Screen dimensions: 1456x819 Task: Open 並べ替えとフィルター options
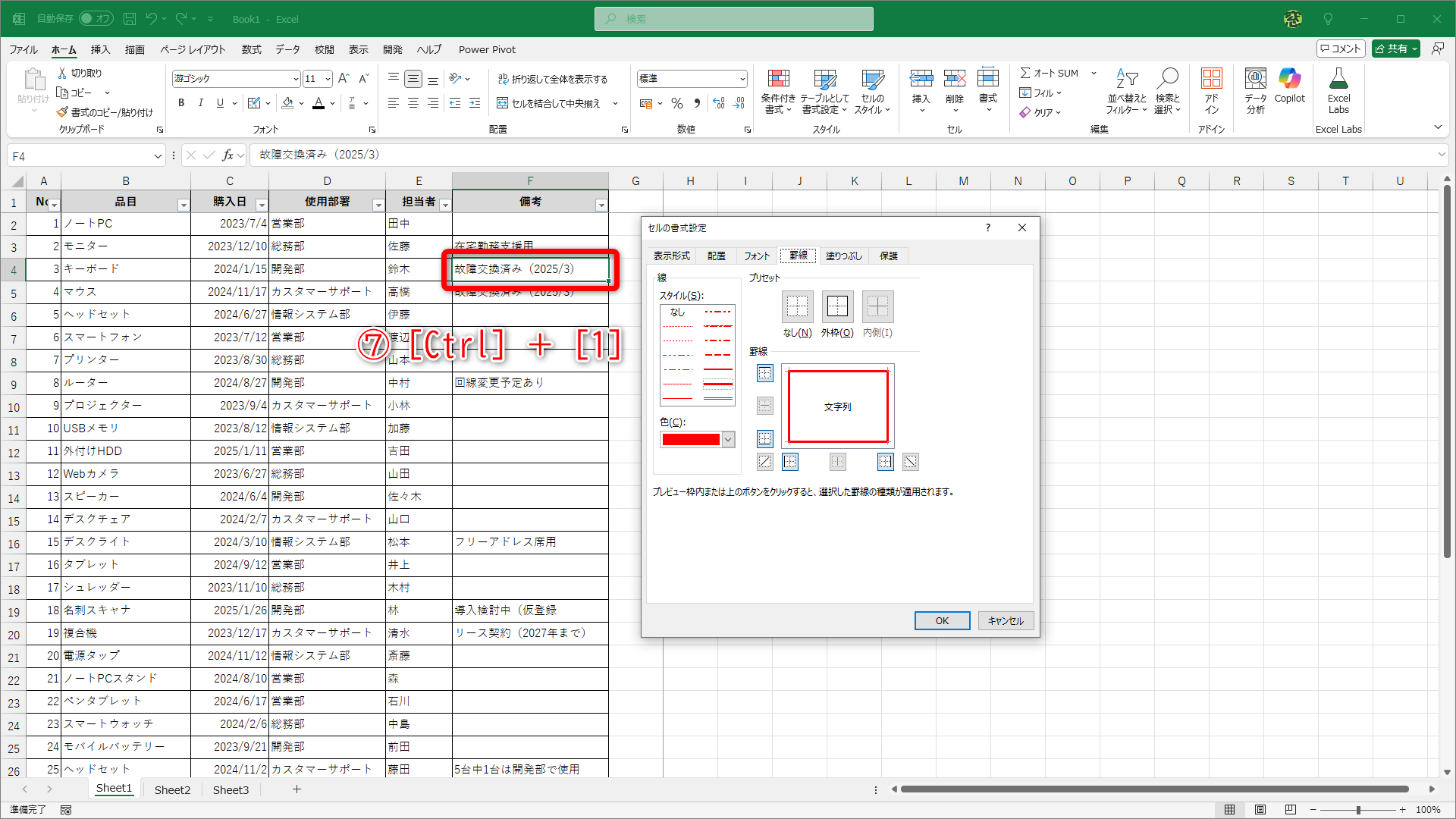[1127, 91]
